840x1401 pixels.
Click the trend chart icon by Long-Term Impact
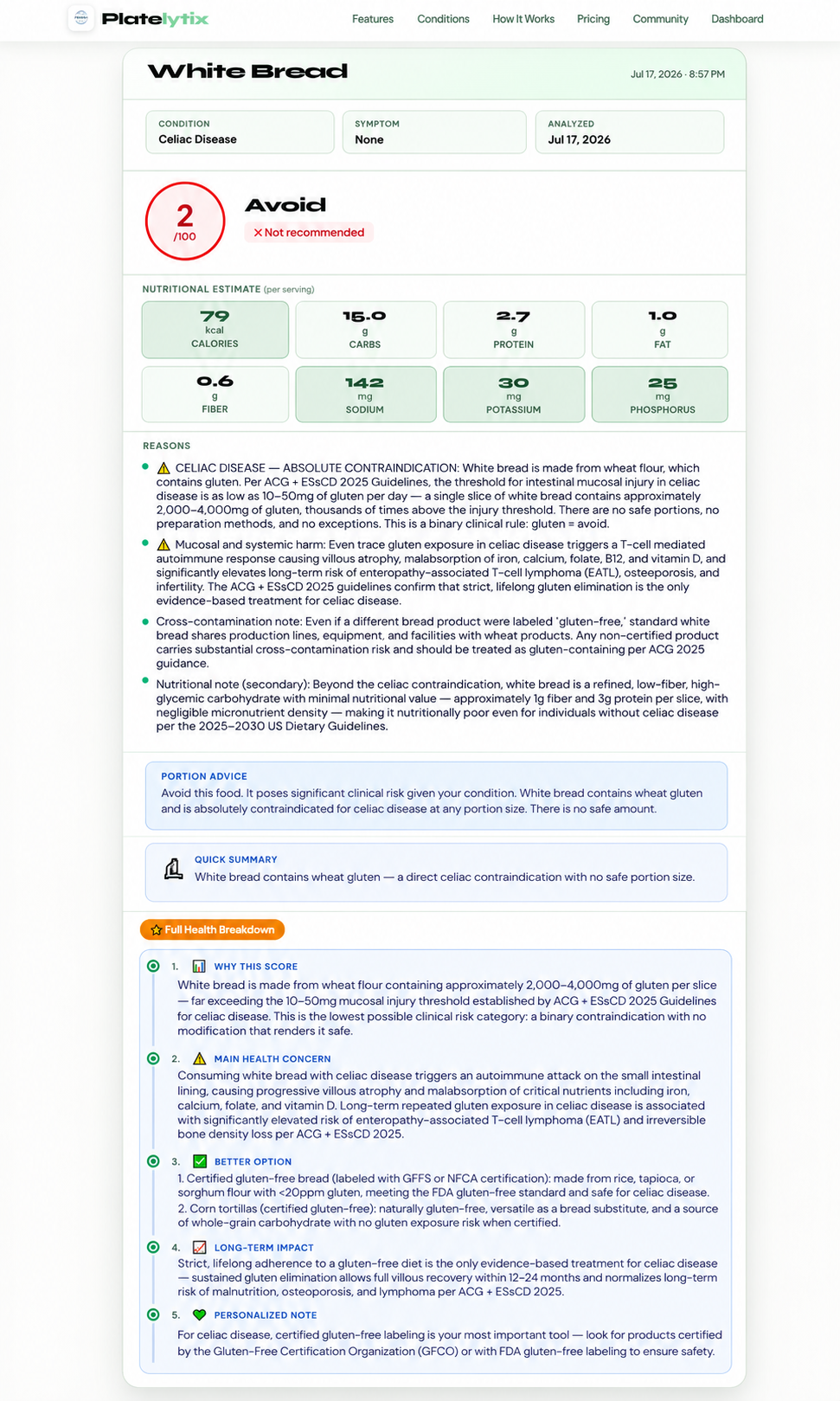pos(199,1247)
